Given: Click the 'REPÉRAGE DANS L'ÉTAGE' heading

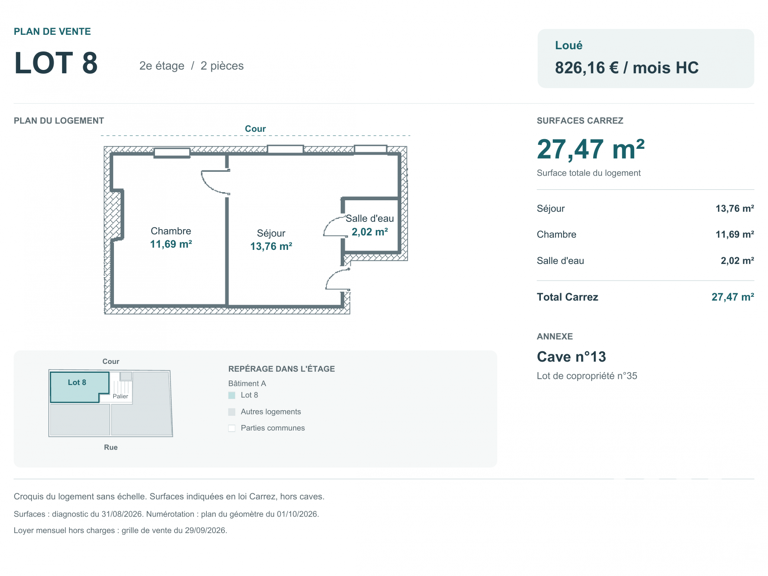Looking at the screenshot, I should (282, 369).
